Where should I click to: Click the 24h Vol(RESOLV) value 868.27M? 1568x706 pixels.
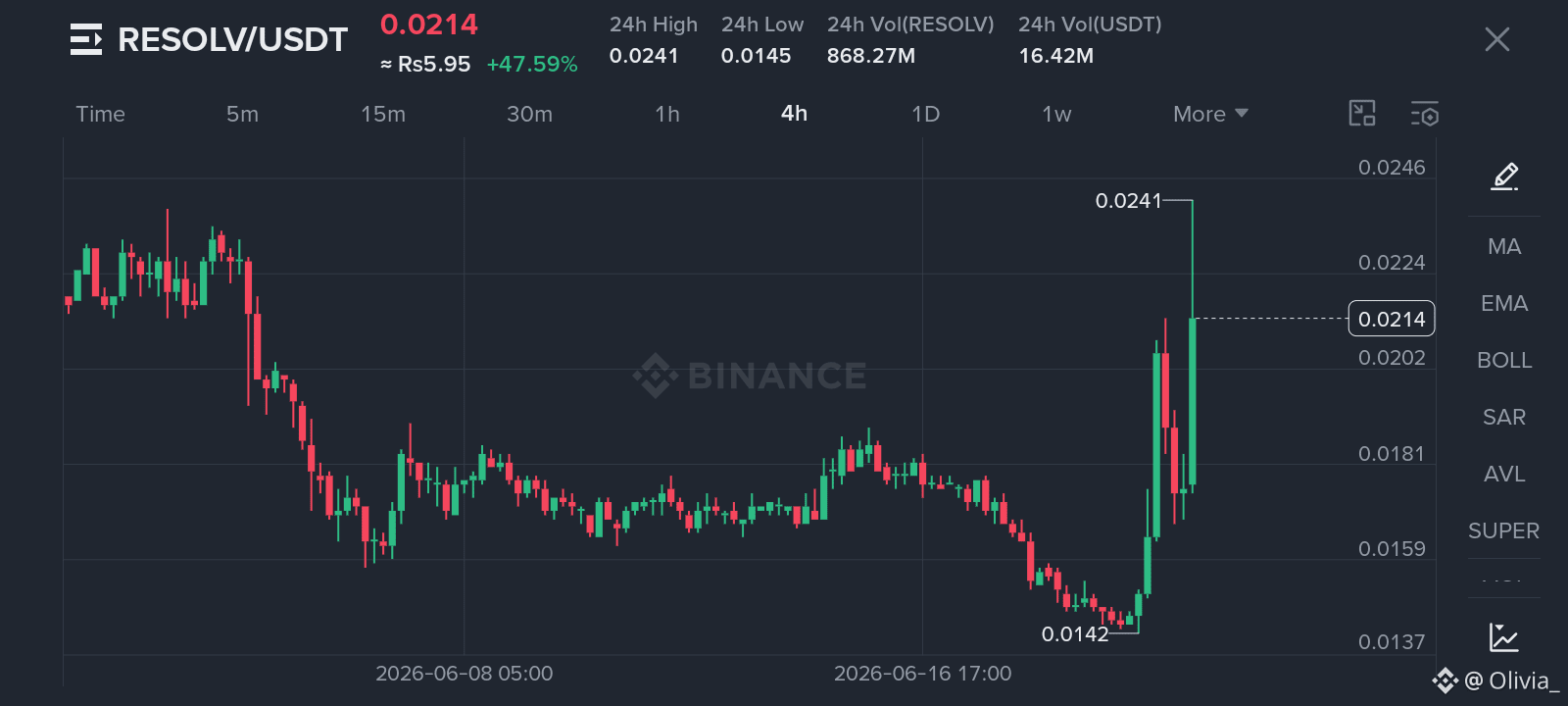pos(871,56)
